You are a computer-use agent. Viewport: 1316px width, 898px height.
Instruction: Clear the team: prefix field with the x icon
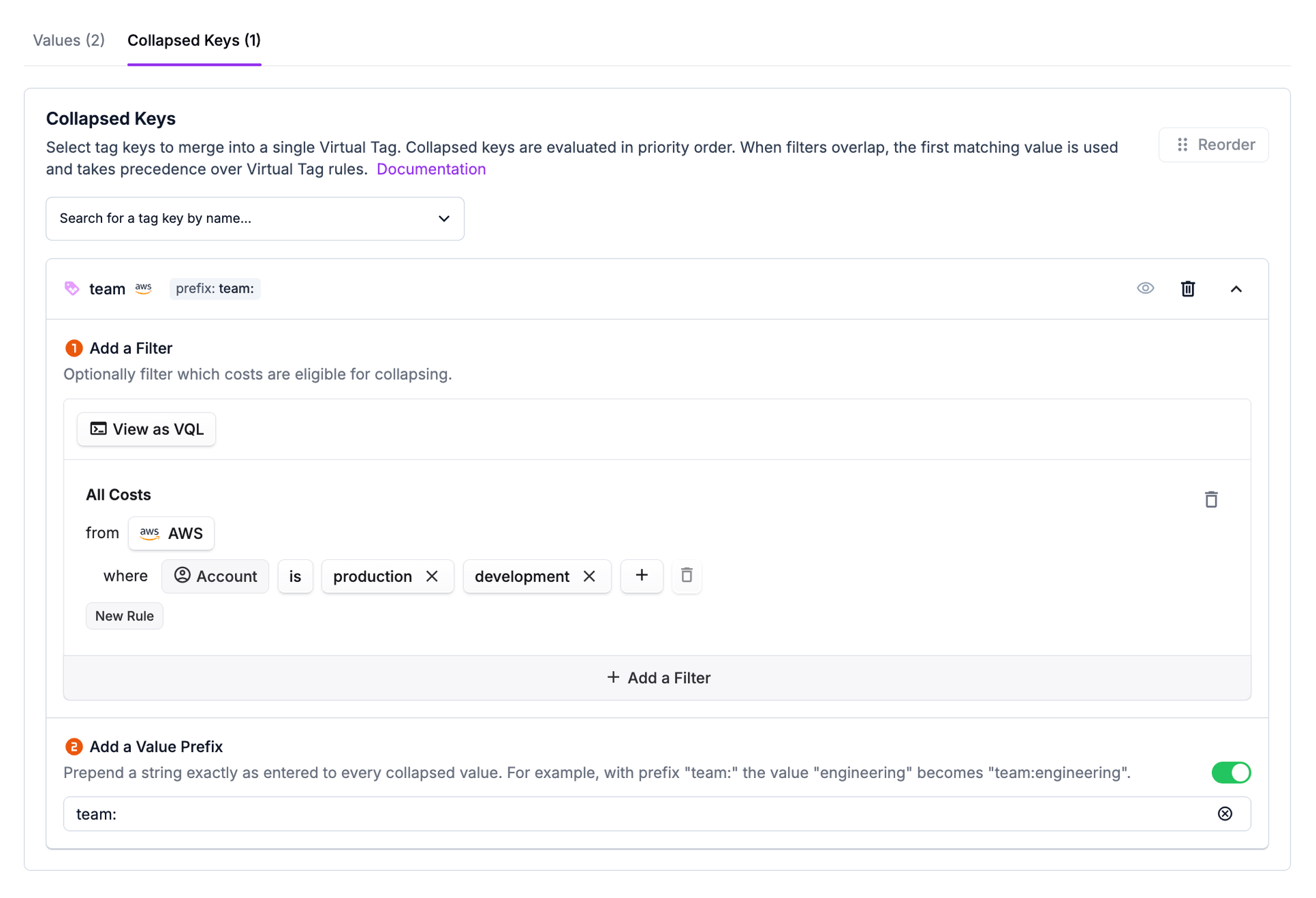1224,814
